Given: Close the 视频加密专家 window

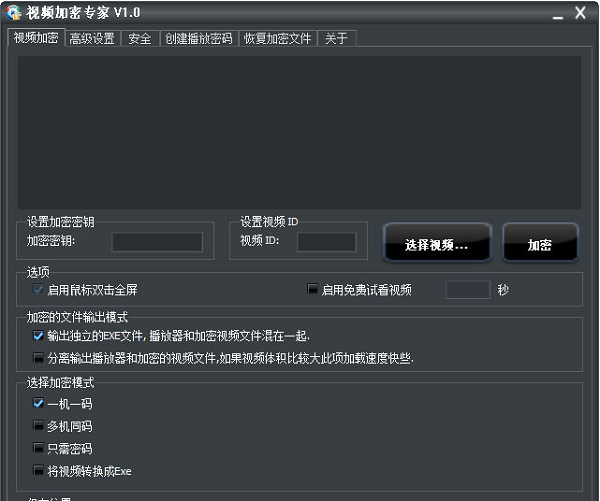Looking at the screenshot, I should [x=580, y=13].
